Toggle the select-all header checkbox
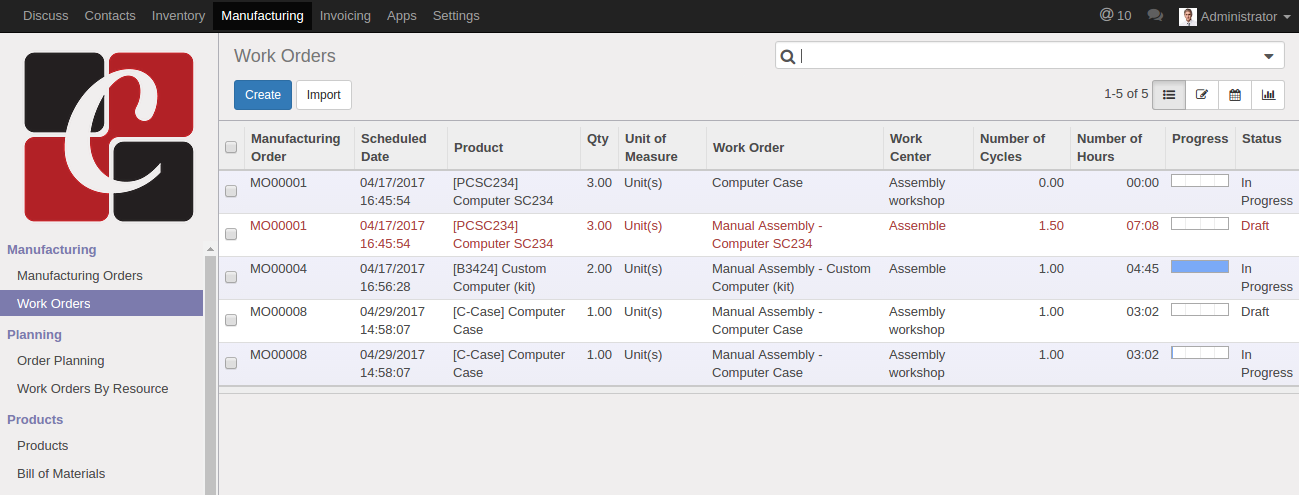The image size is (1299, 495). 231,148
